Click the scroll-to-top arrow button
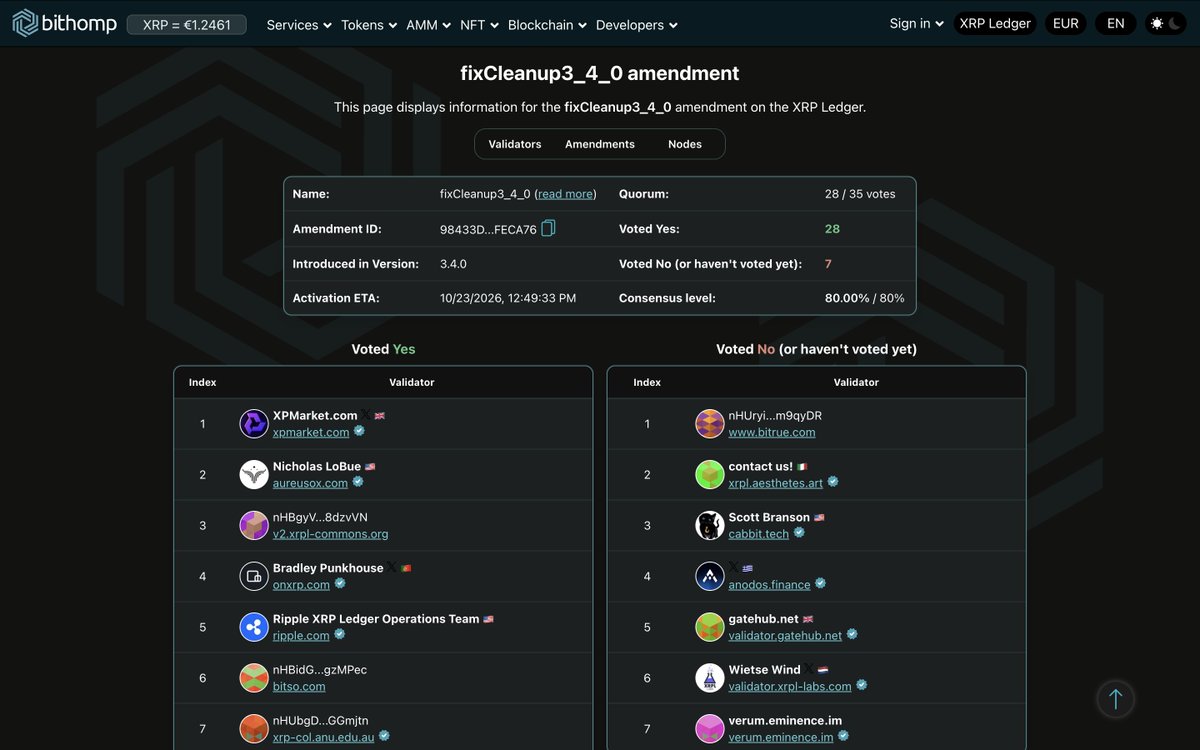 [1116, 700]
